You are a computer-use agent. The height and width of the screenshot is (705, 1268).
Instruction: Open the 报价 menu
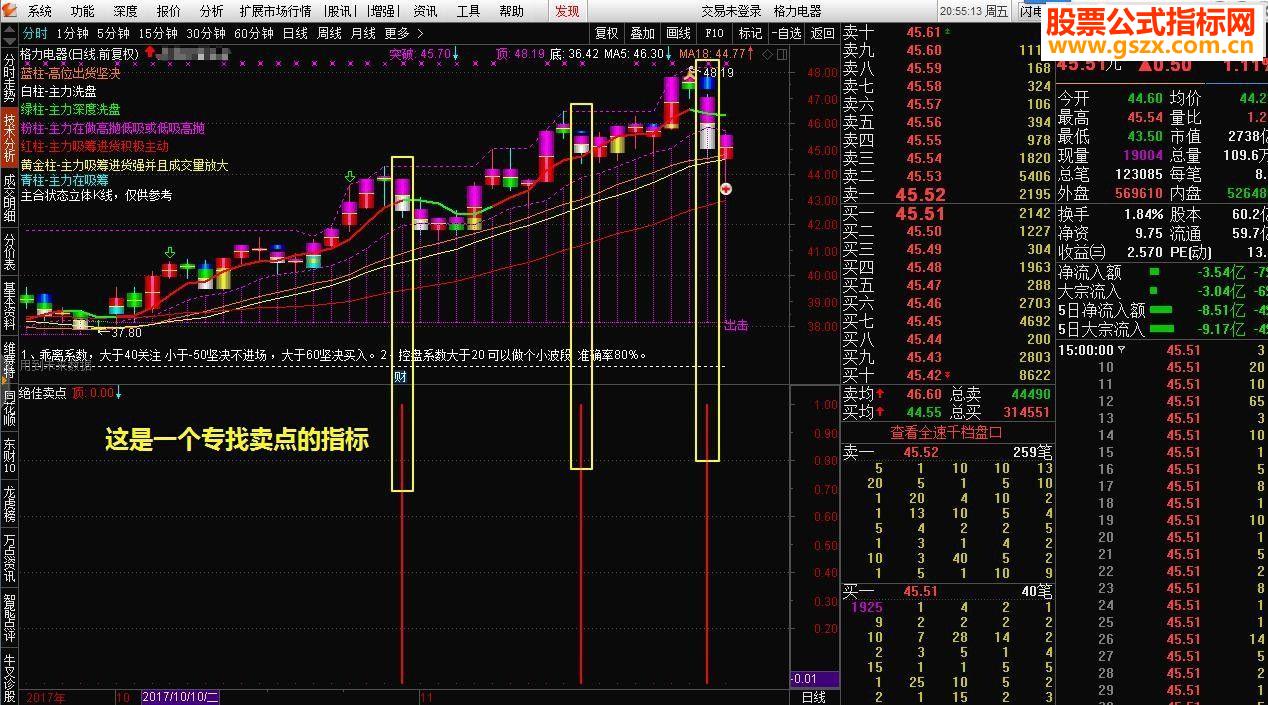(x=169, y=11)
